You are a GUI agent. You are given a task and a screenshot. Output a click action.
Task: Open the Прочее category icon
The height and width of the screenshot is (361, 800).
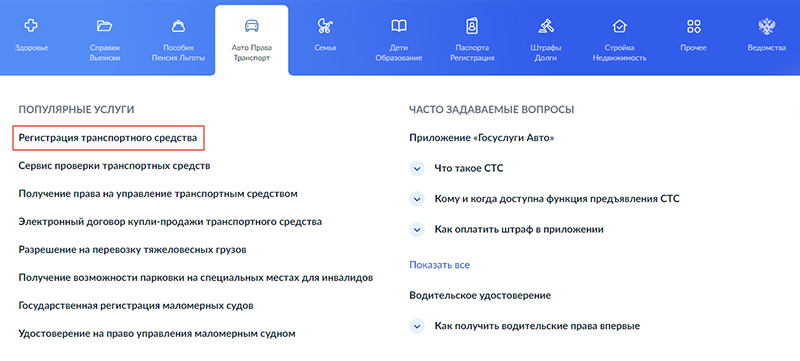(x=693, y=25)
